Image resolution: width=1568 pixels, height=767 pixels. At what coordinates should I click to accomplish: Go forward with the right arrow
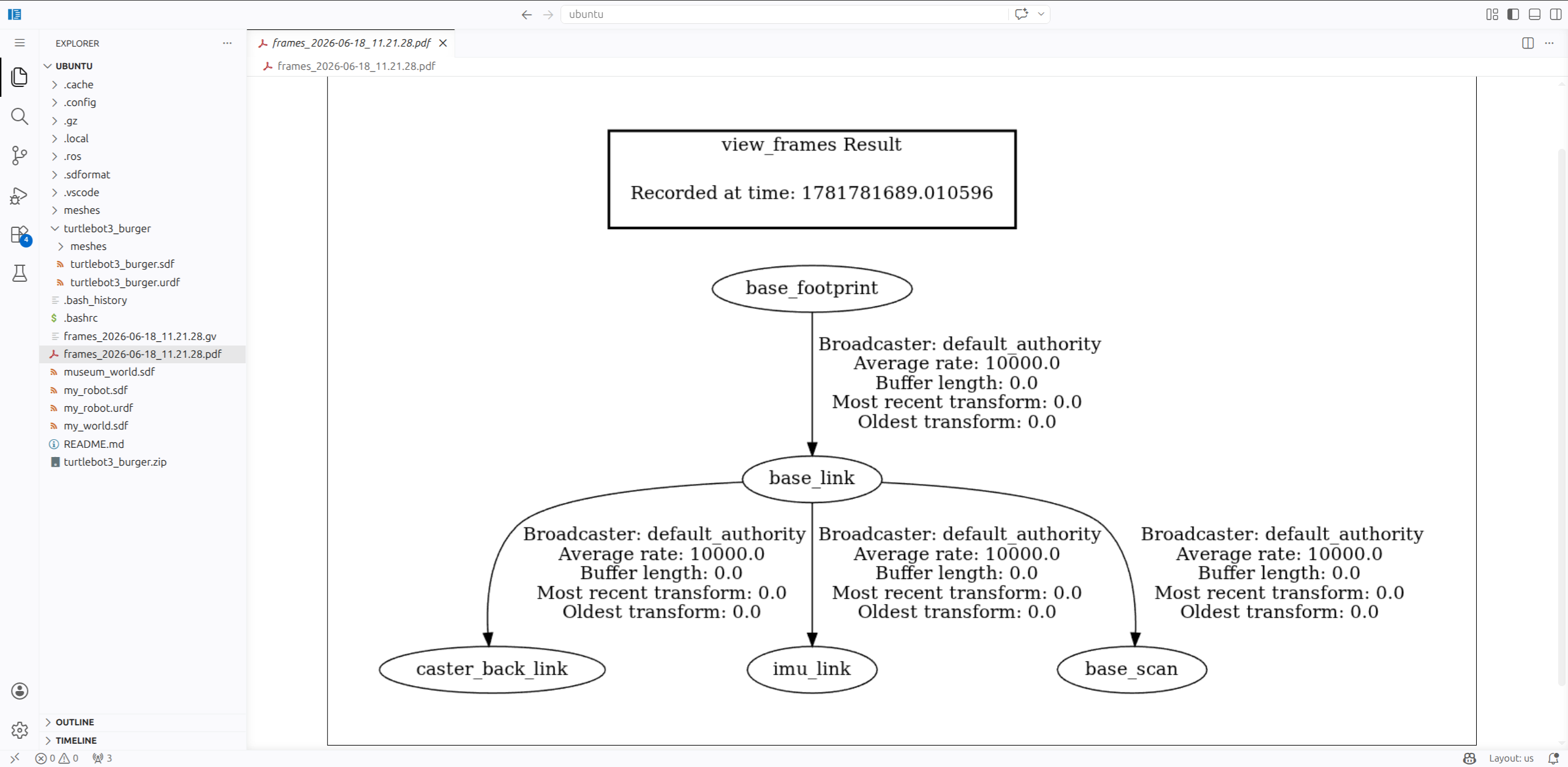click(548, 14)
